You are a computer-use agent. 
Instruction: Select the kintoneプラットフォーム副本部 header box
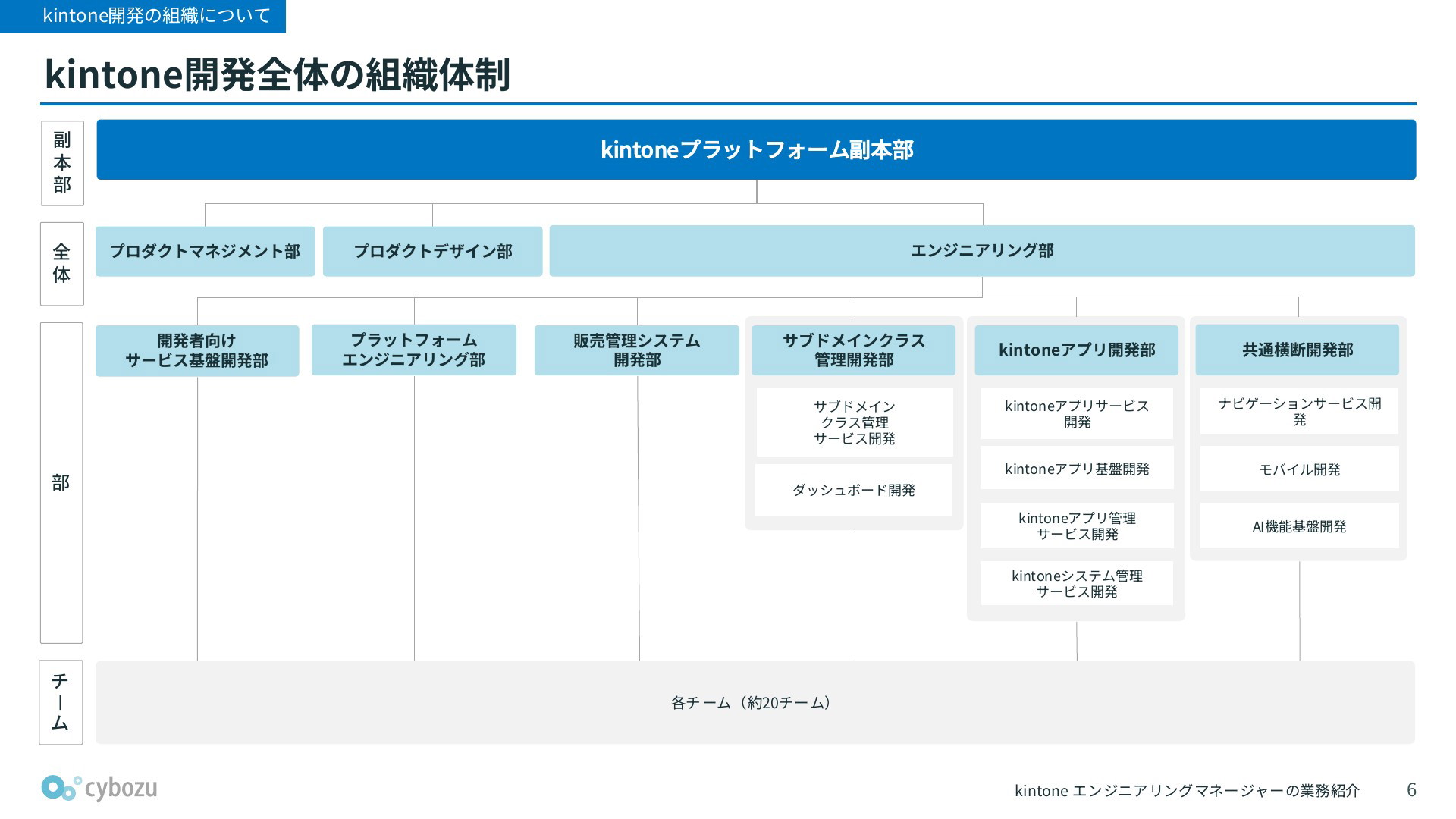pos(755,149)
